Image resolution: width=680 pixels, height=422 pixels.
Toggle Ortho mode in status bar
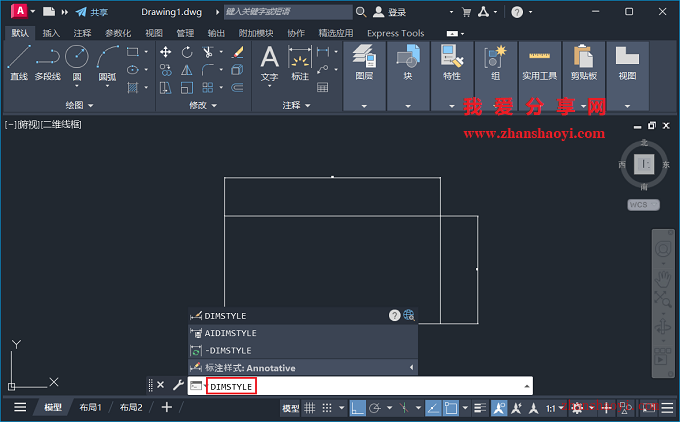357,408
